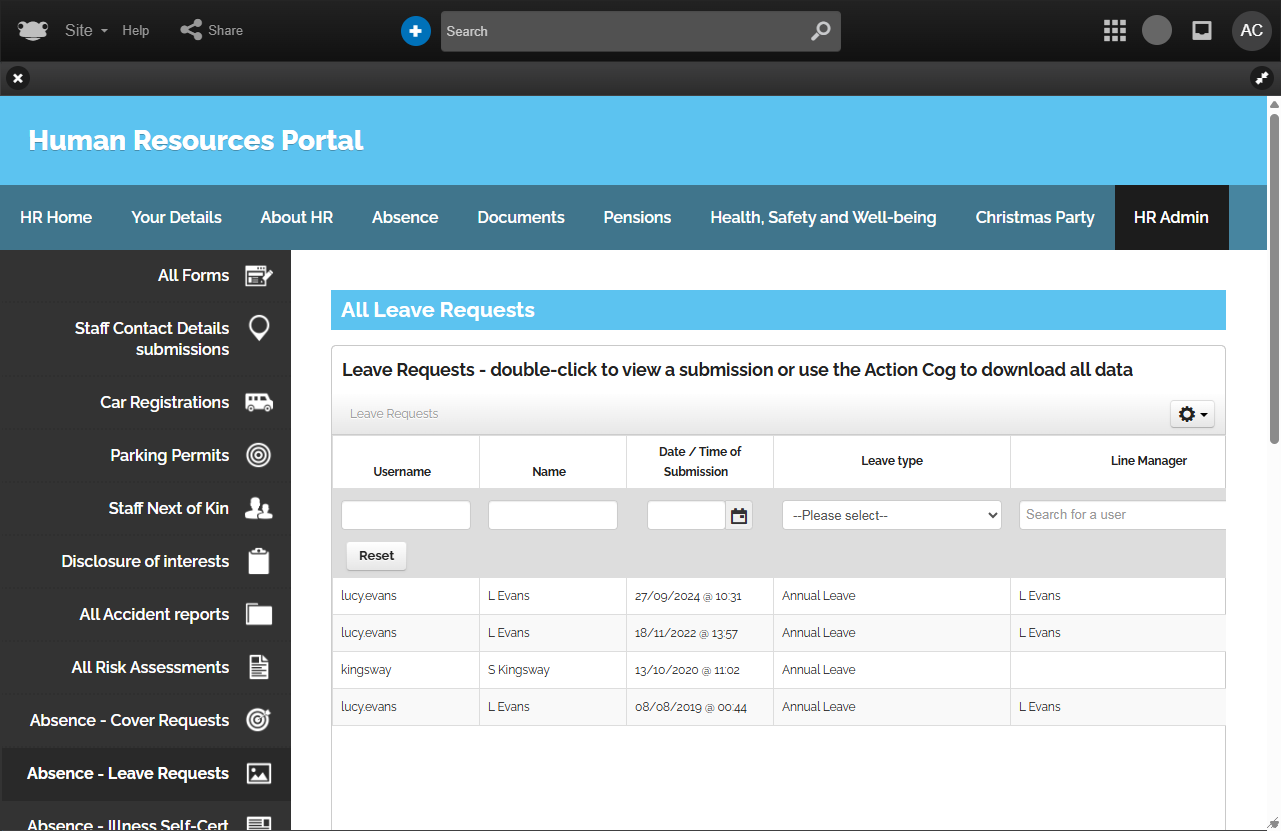Expand the Site menu dropdown
Screen dimensions: 1281x831
[x=86, y=31]
